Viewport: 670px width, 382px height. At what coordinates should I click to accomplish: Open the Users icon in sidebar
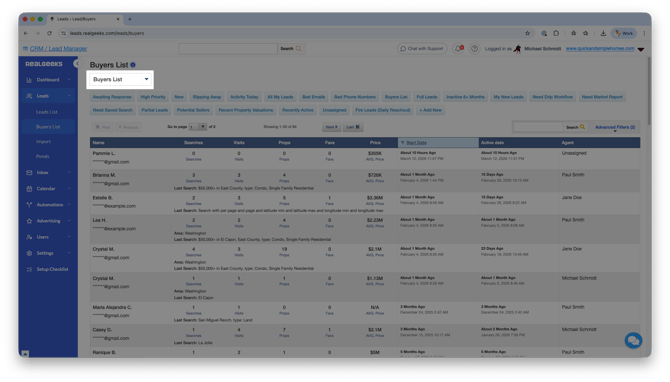pos(29,237)
